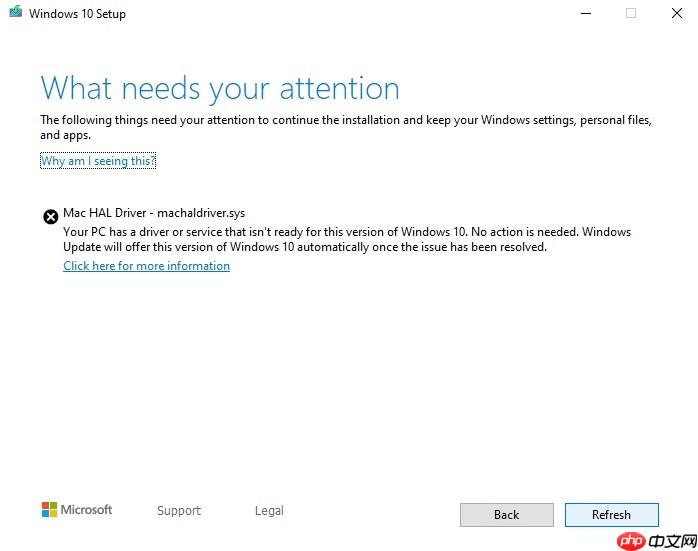Minimize the Windows 10 Setup window
Viewport: 698px width, 551px height.
click(x=586, y=13)
